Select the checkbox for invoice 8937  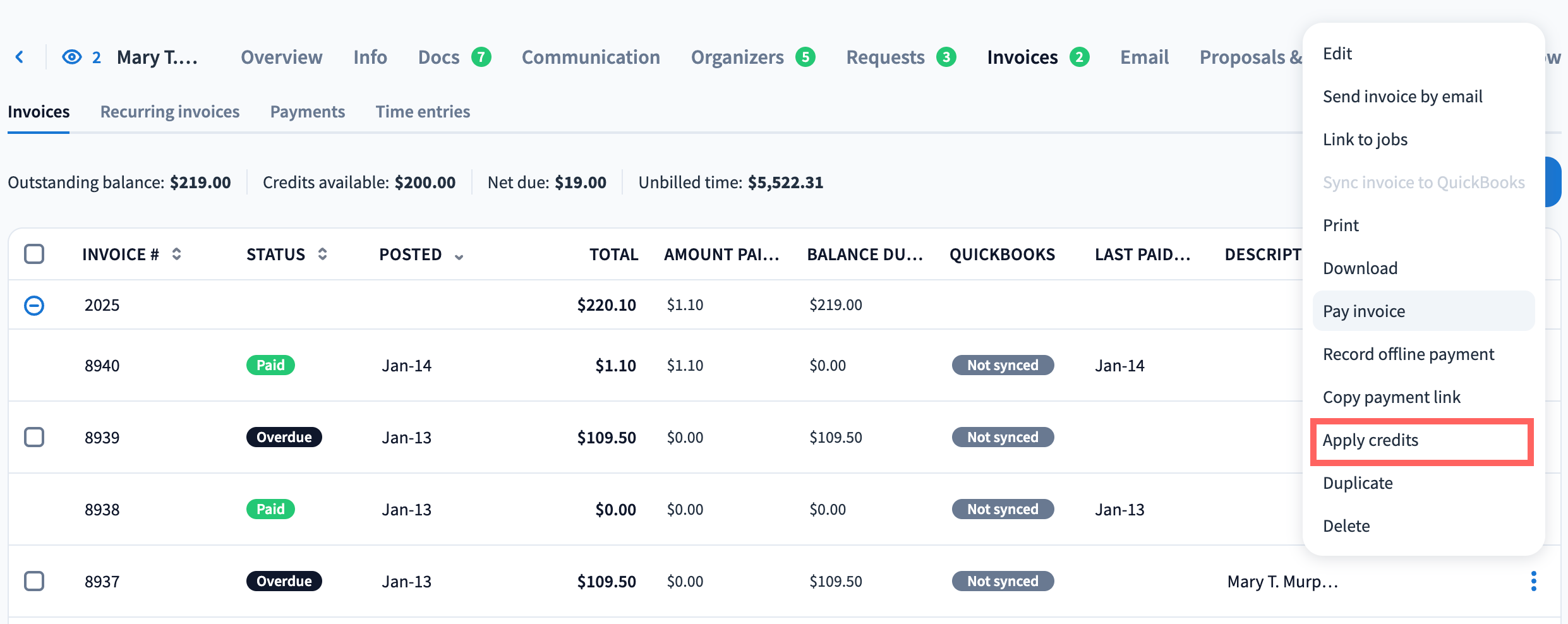(x=34, y=581)
